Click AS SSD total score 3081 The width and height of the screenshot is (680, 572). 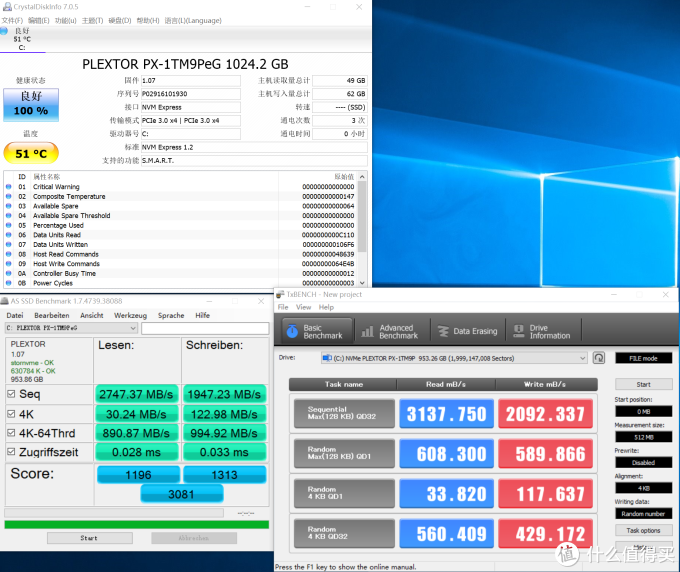182,494
